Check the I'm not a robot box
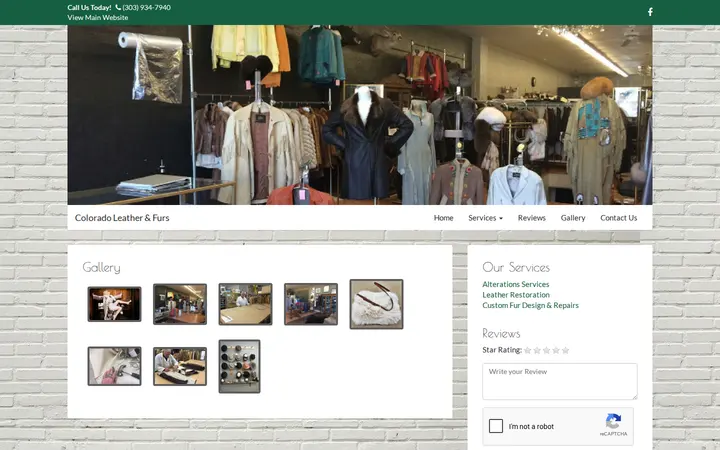Screen dimensions: 720x450 click(496, 426)
